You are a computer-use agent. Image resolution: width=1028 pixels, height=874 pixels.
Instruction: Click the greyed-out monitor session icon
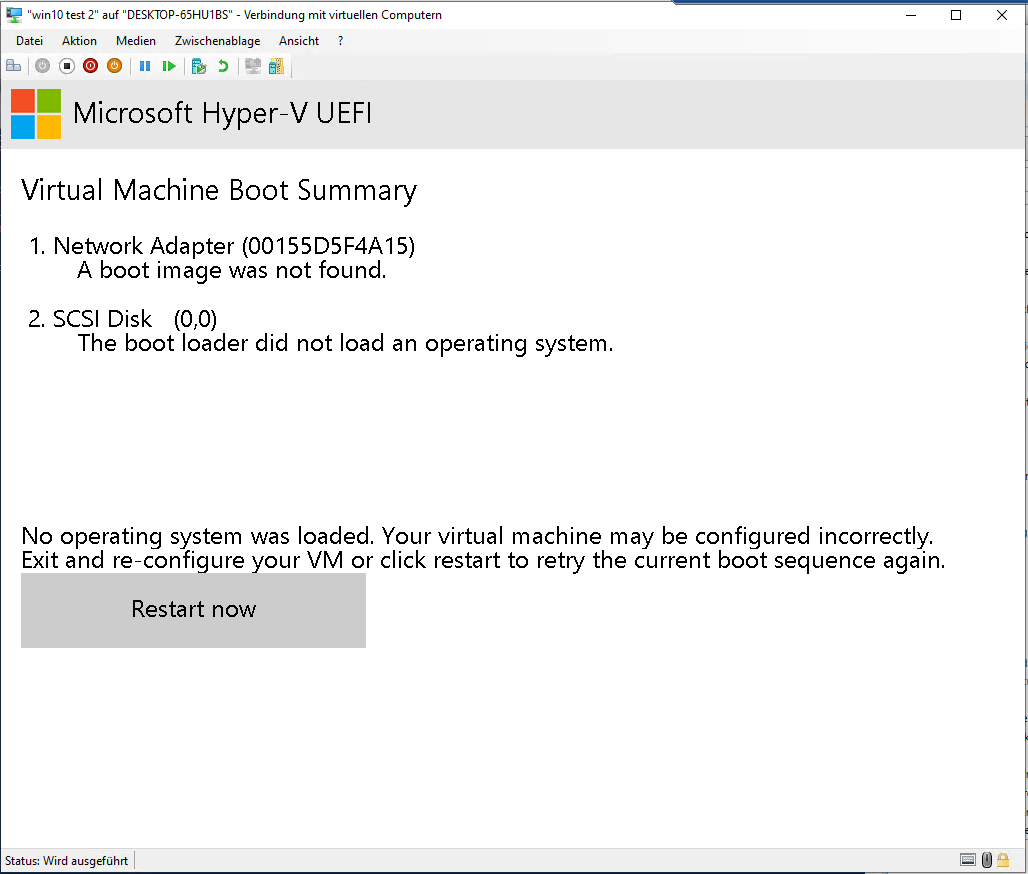click(252, 66)
